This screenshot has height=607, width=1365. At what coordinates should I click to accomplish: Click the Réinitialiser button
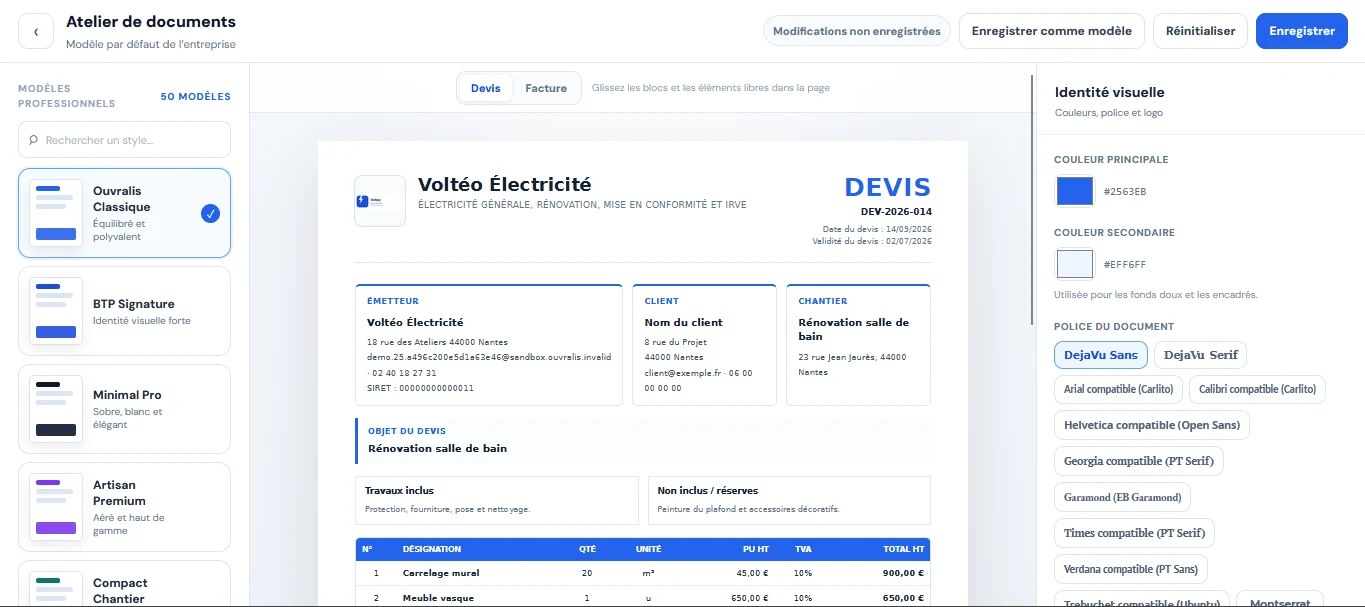[1200, 31]
